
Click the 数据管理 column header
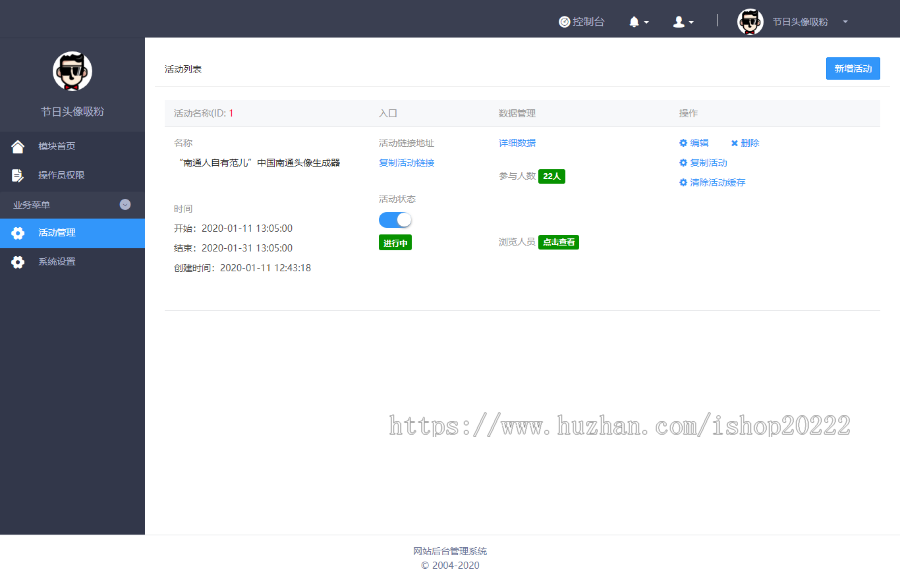(517, 113)
